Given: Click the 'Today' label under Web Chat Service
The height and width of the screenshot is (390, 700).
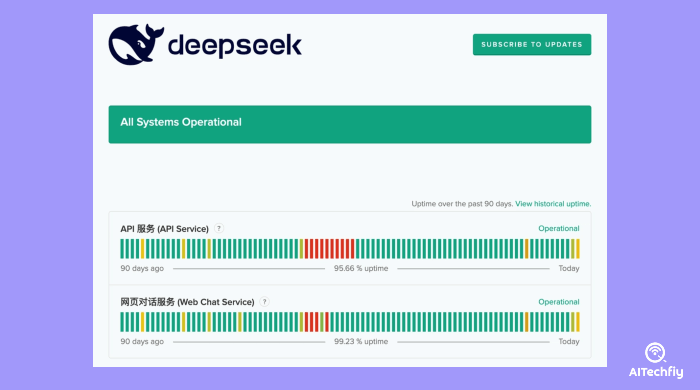Looking at the screenshot, I should pos(569,342).
